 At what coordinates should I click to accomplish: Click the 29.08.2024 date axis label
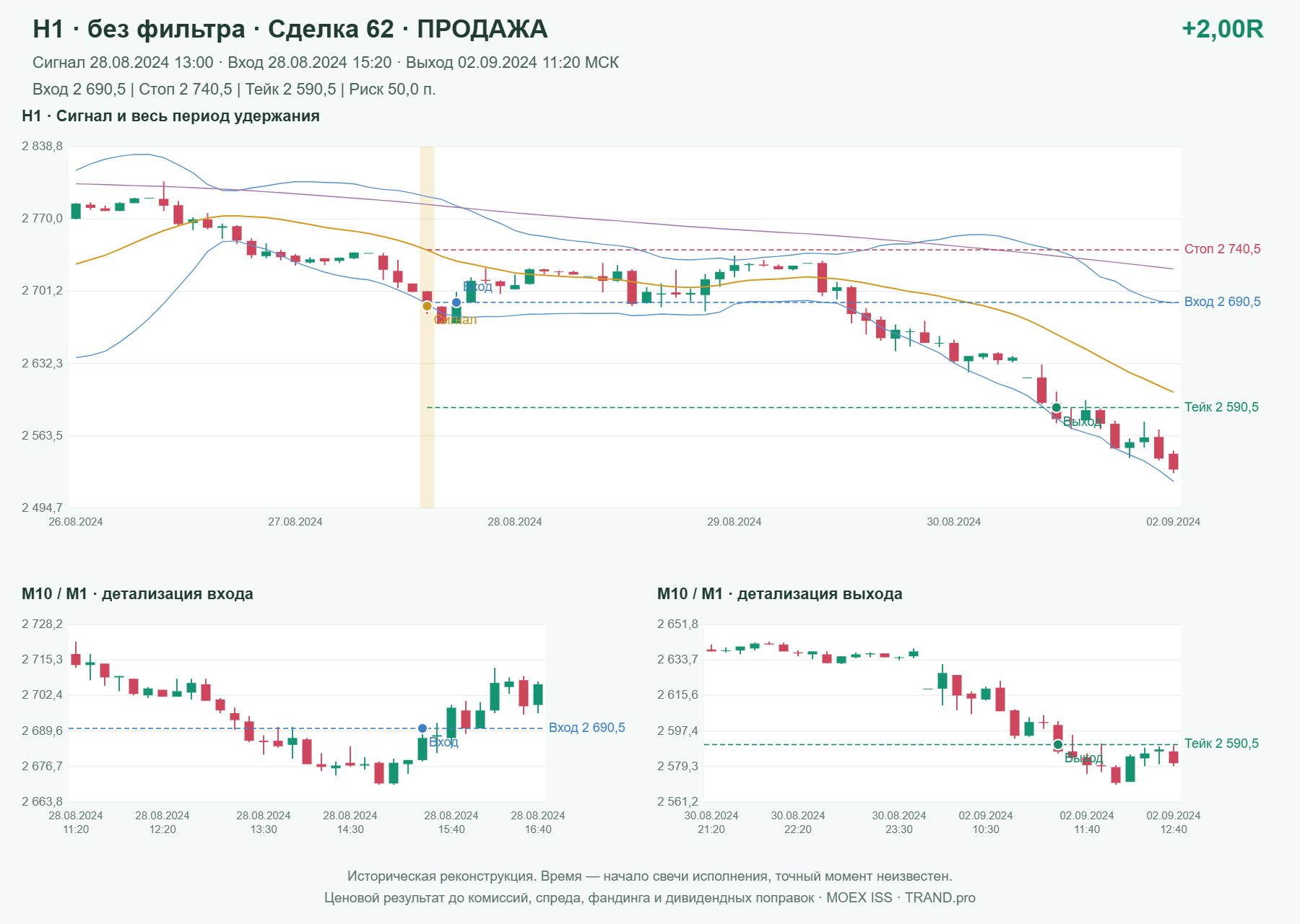tap(734, 522)
